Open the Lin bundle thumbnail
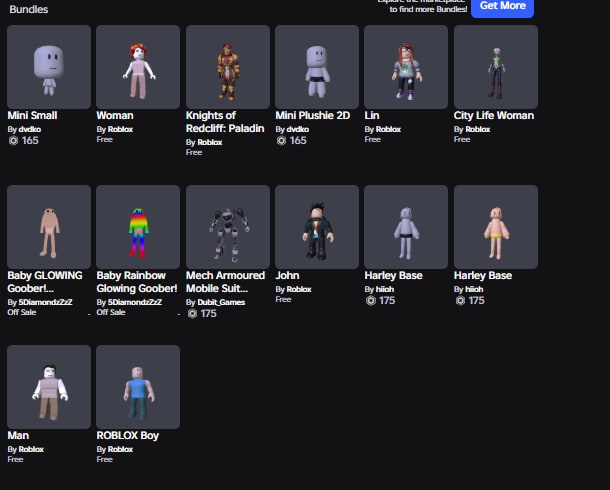The width and height of the screenshot is (610, 490). [406, 67]
